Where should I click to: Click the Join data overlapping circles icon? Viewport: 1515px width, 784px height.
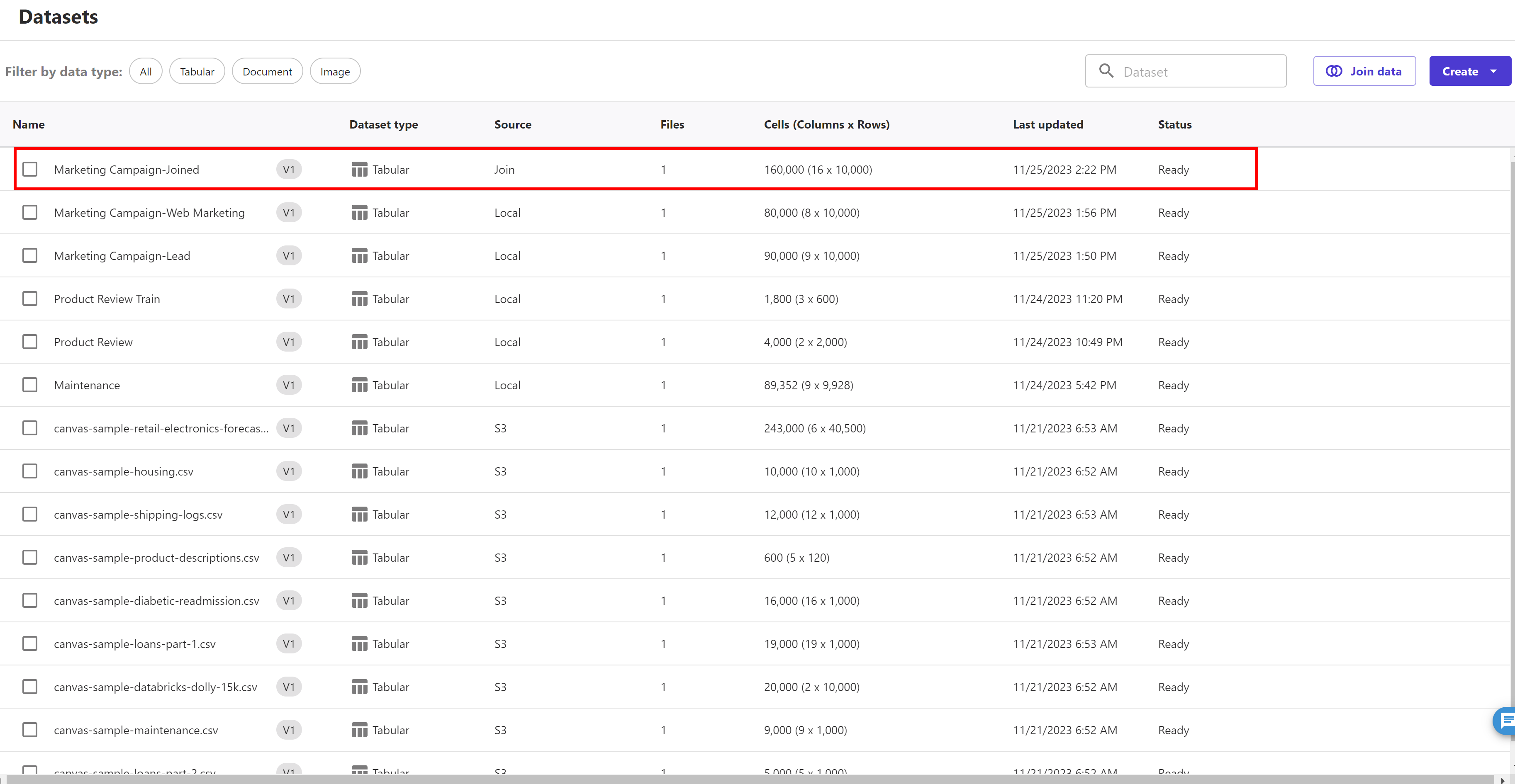pyautogui.click(x=1333, y=71)
